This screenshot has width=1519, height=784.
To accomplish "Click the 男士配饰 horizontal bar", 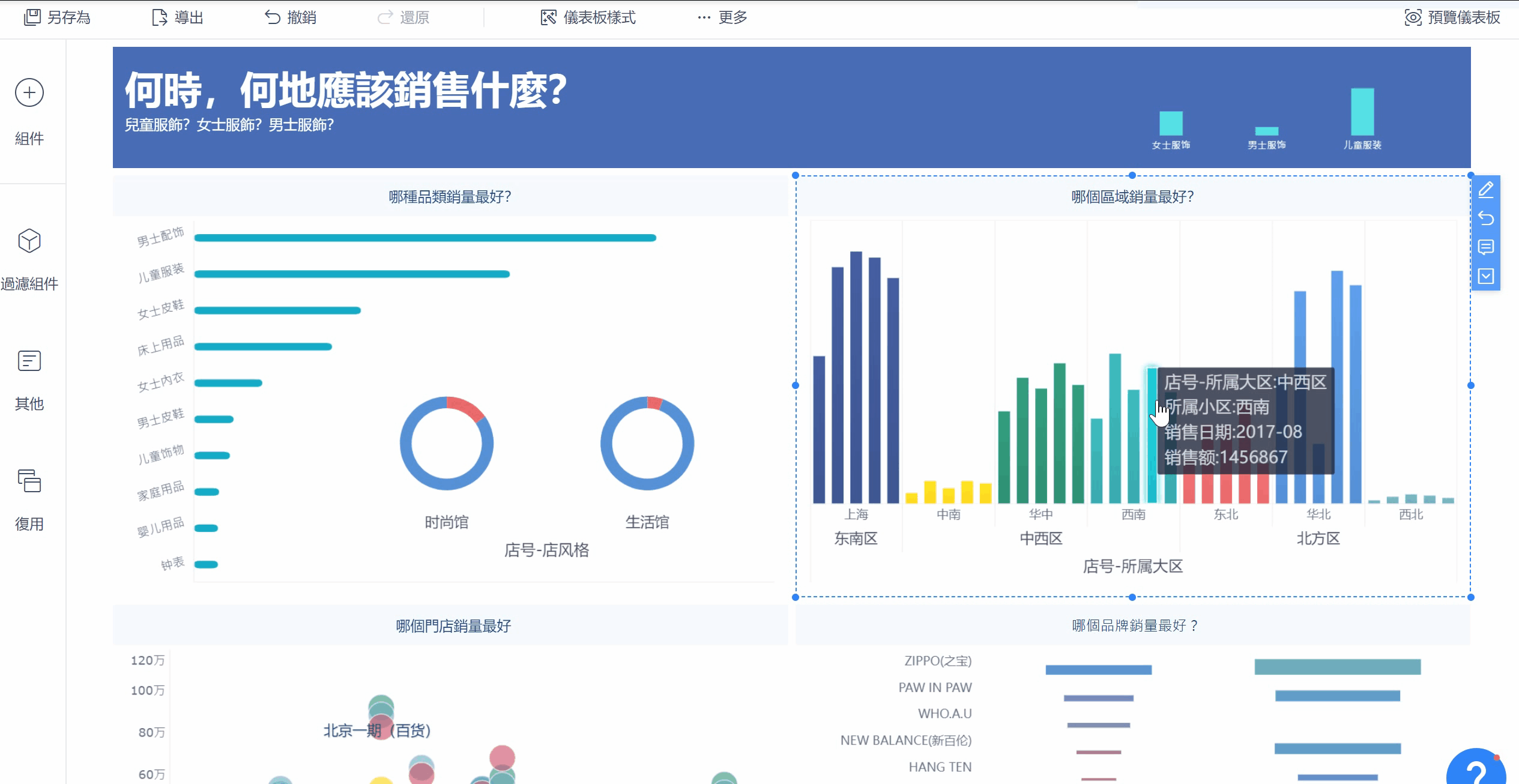I will (x=425, y=238).
